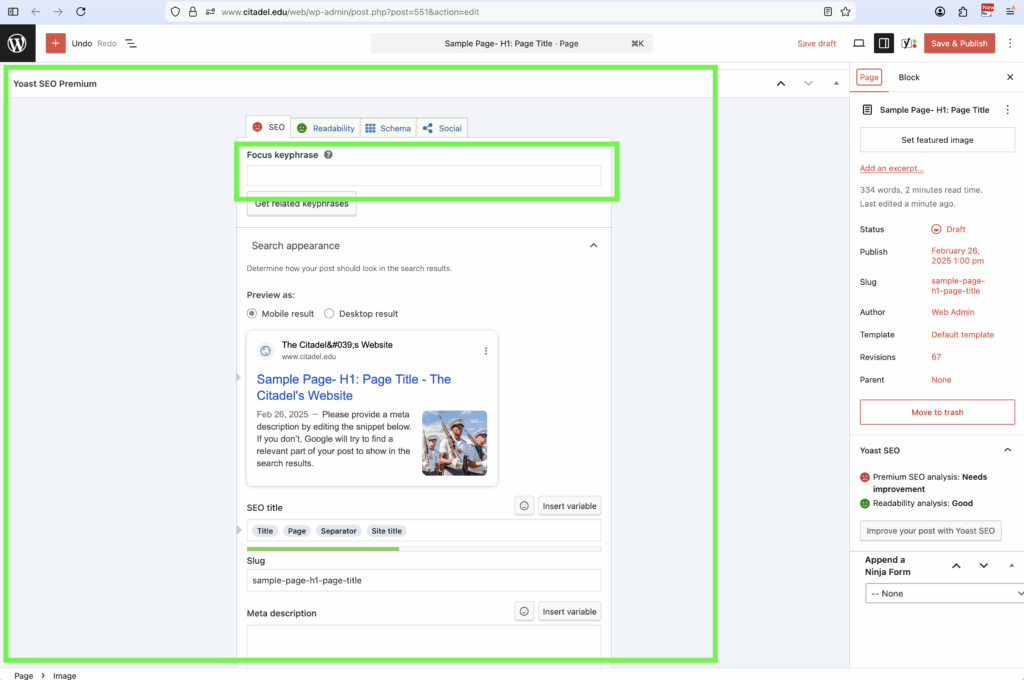Click the Save & Publish button
This screenshot has height=680, width=1024.
coord(958,43)
